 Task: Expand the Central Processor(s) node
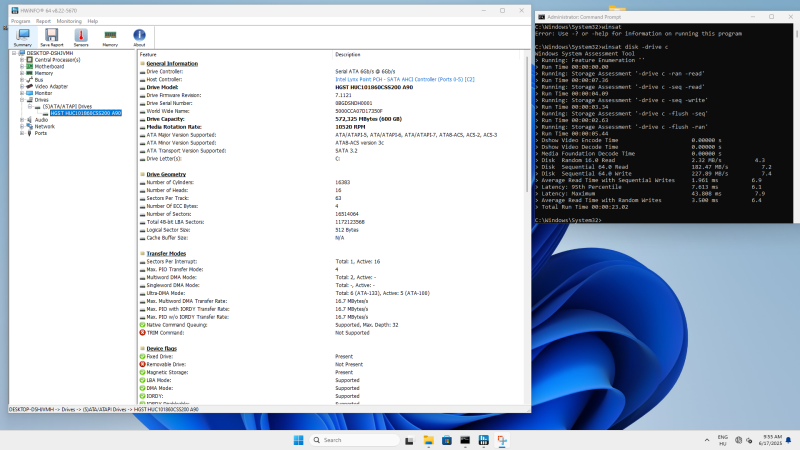(x=22, y=60)
